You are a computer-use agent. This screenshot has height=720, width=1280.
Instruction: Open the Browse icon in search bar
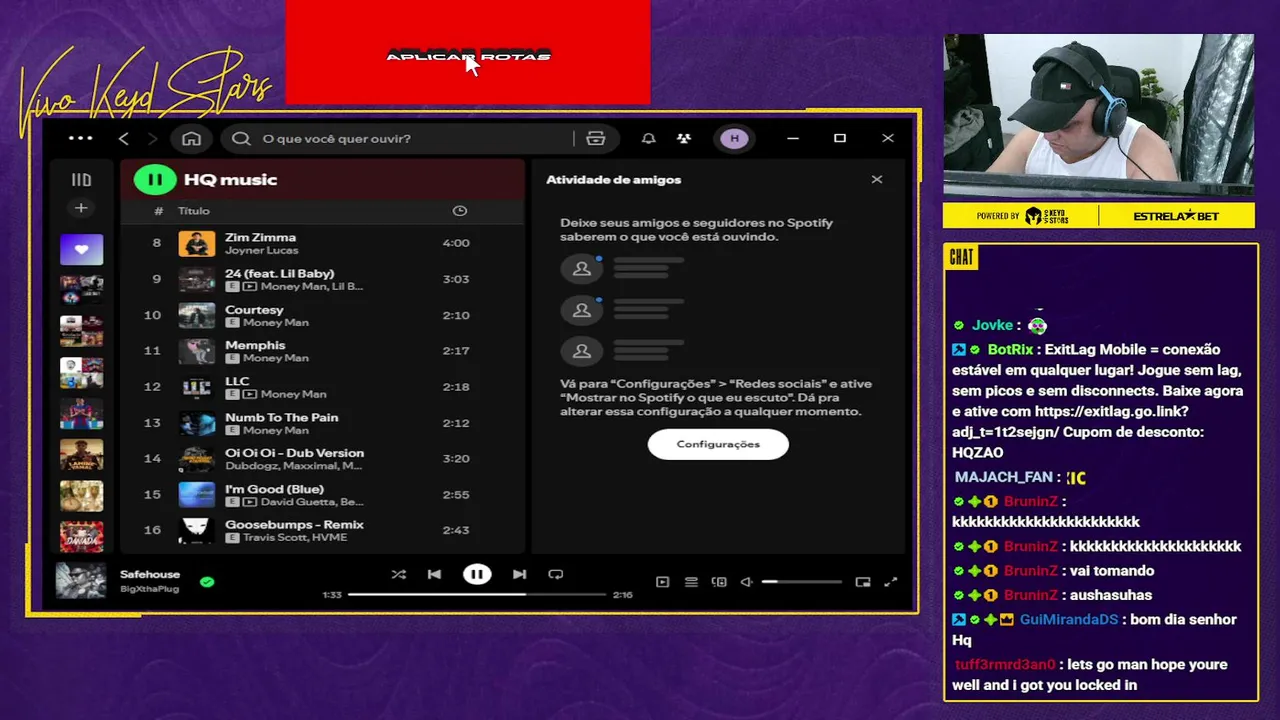[x=596, y=138]
